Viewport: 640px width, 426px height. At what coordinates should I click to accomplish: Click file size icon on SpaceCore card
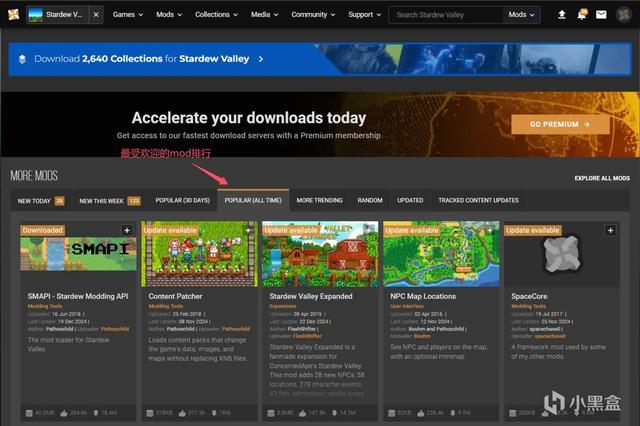point(513,413)
